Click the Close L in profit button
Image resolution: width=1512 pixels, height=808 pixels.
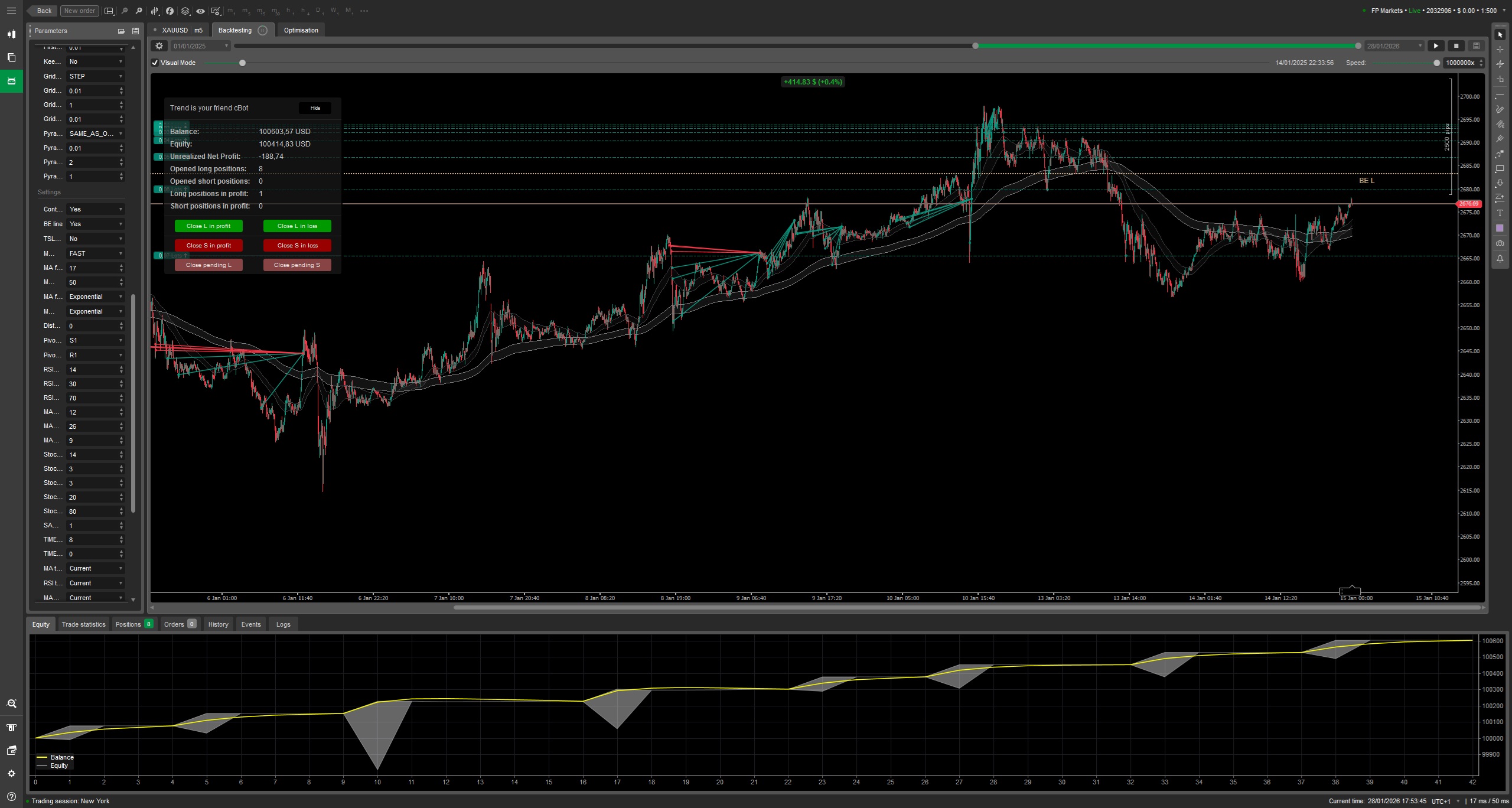point(208,226)
